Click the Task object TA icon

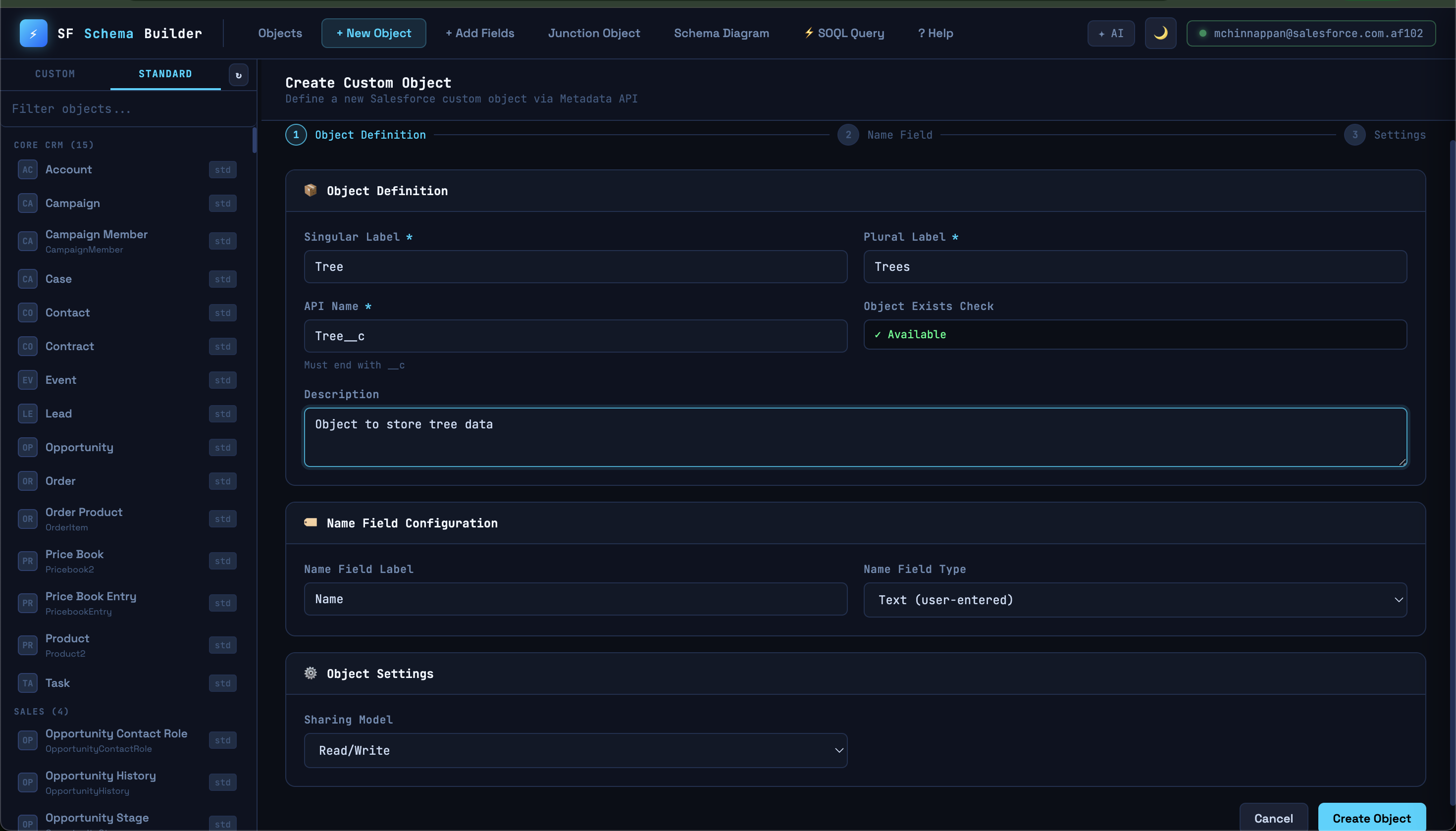click(27, 683)
